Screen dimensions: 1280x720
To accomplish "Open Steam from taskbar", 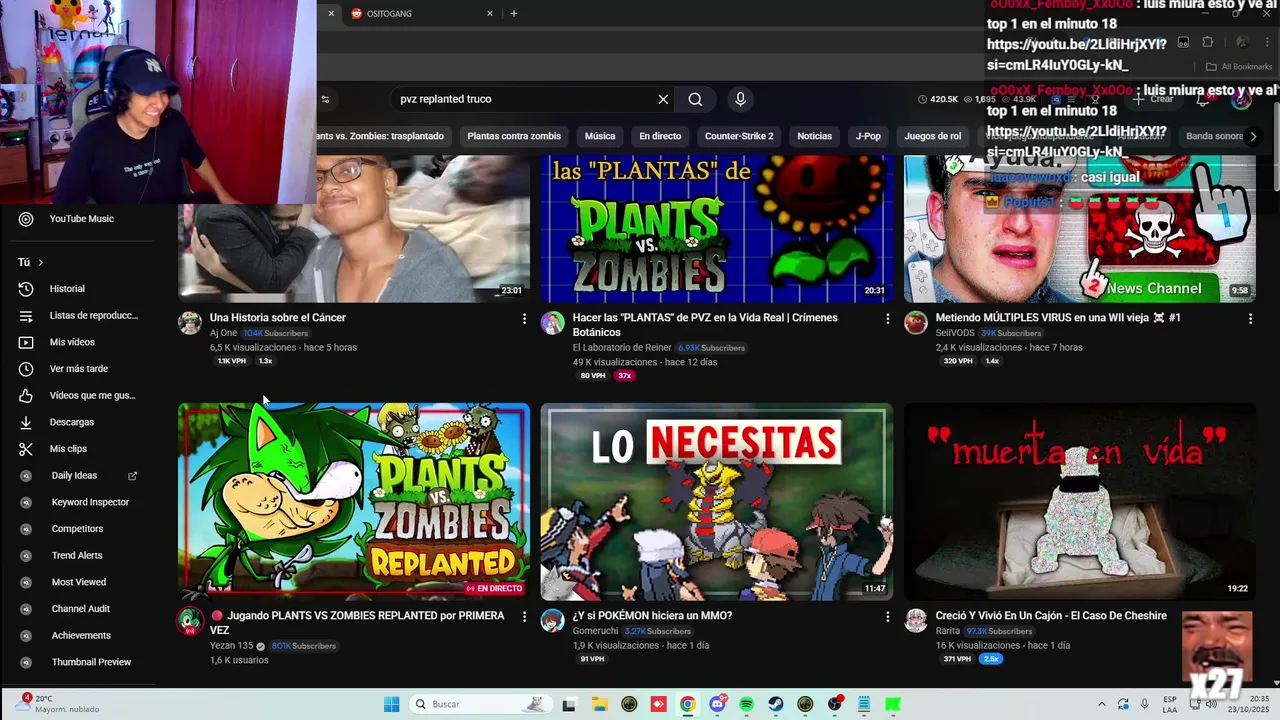I will 776,704.
